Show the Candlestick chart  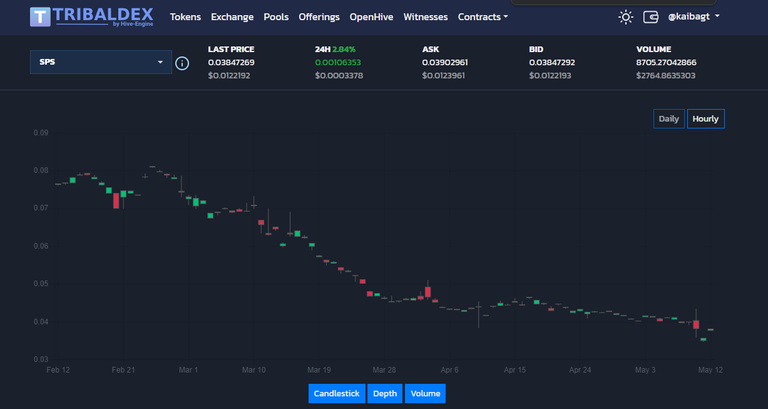click(x=336, y=393)
